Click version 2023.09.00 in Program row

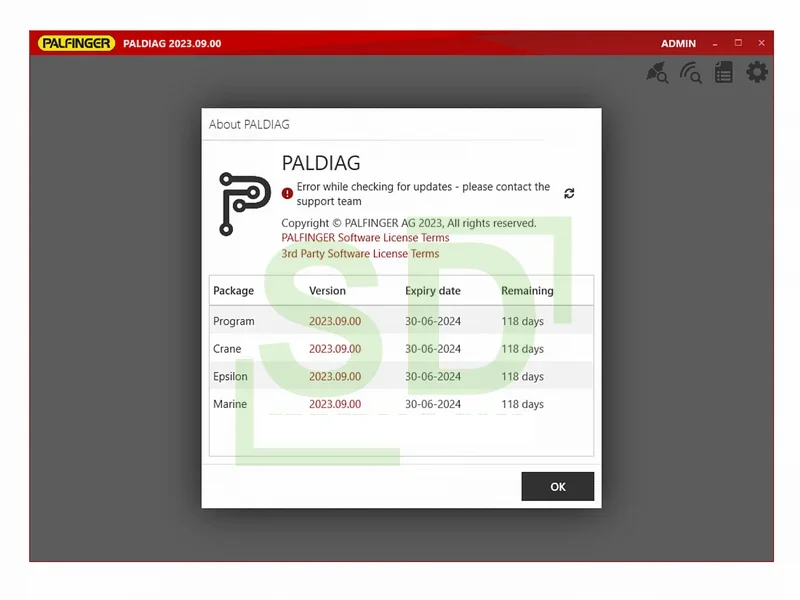click(x=335, y=321)
